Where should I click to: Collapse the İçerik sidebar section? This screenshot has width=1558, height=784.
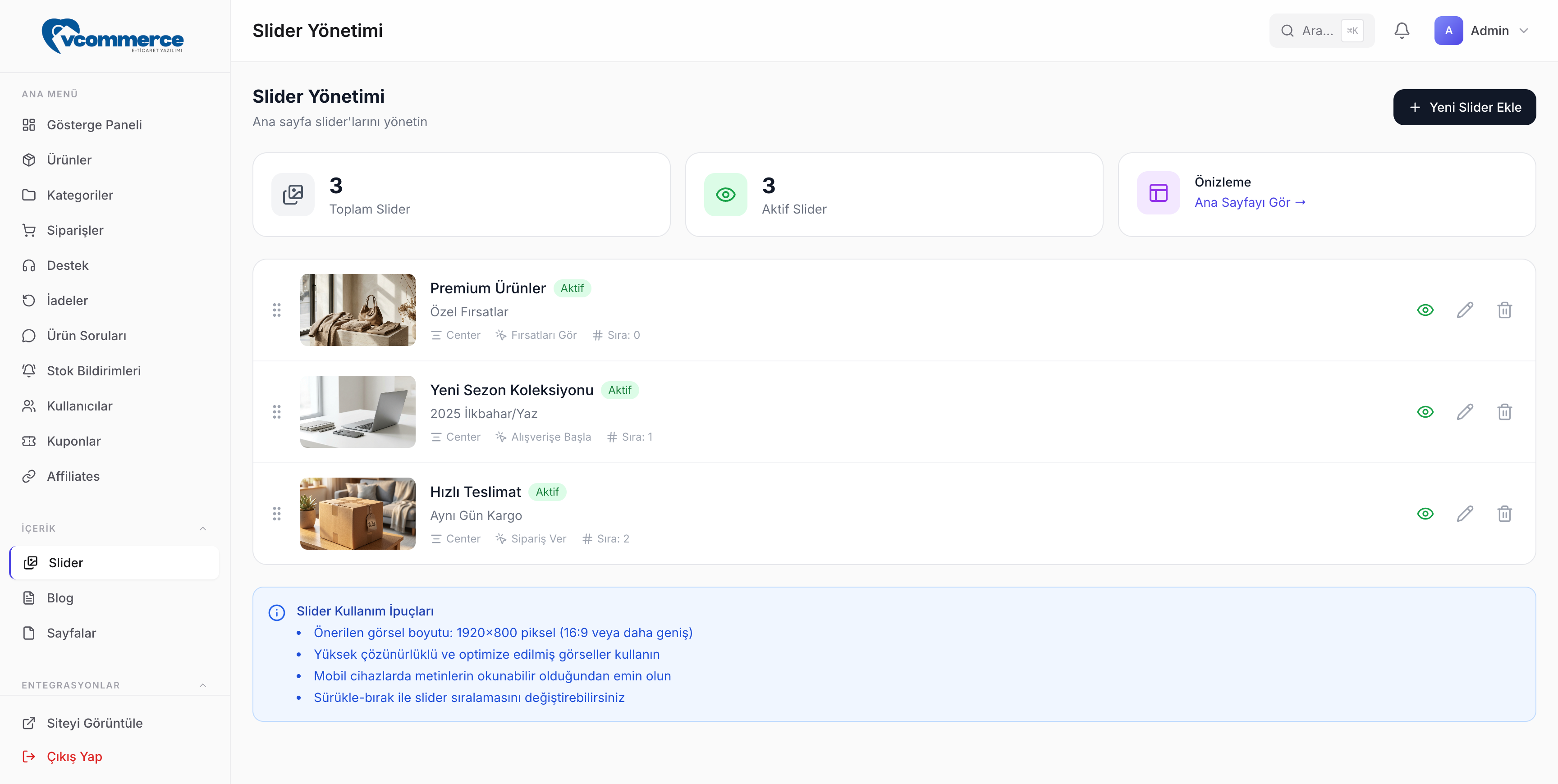[x=202, y=529]
